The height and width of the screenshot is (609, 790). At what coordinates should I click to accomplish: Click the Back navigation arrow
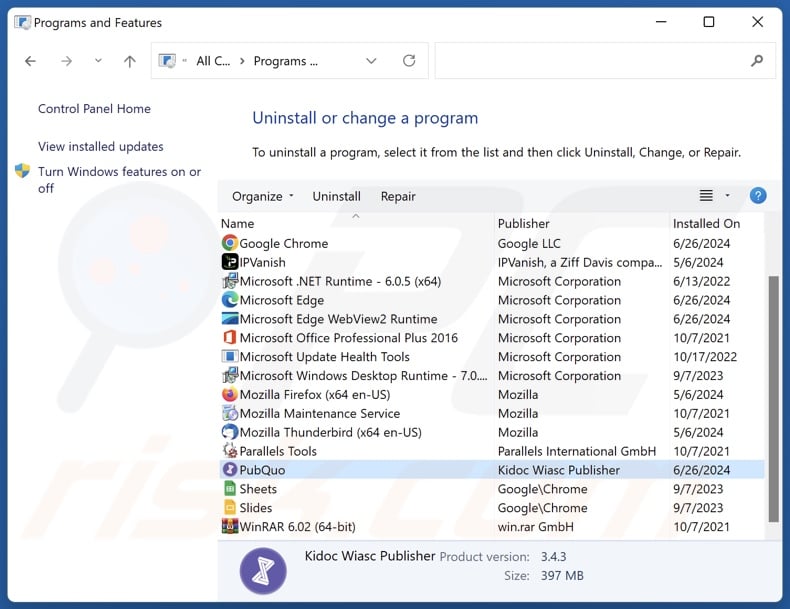tap(31, 61)
